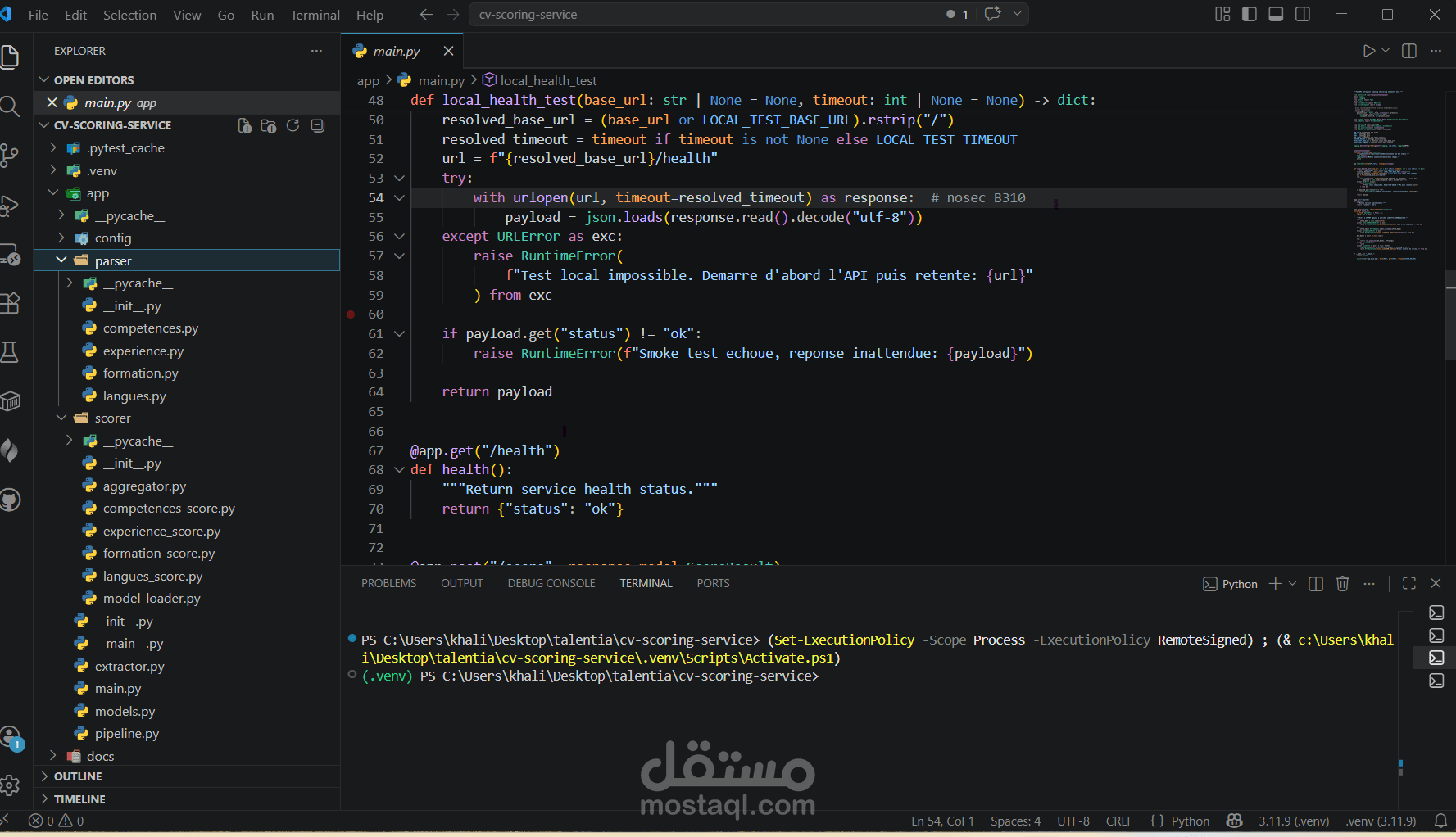The width and height of the screenshot is (1456, 837).
Task: Open the Selection menu
Action: (129, 15)
